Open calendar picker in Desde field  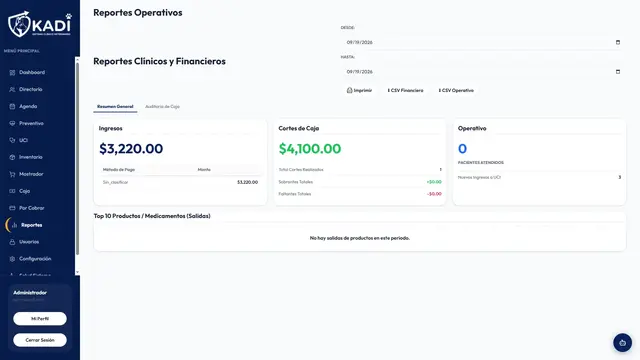618,42
